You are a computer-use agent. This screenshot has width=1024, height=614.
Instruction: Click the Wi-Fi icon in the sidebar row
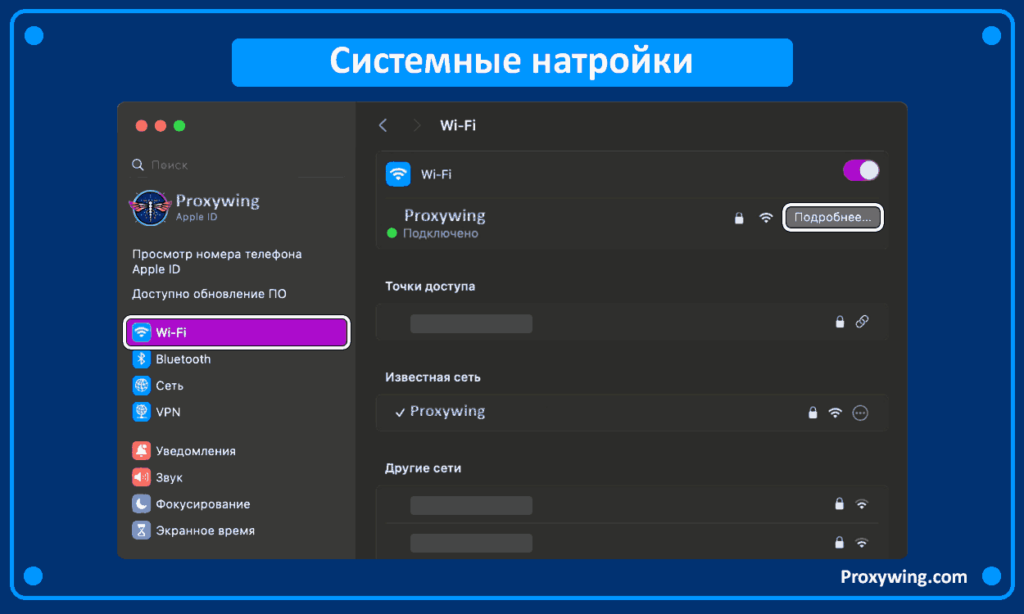point(141,332)
